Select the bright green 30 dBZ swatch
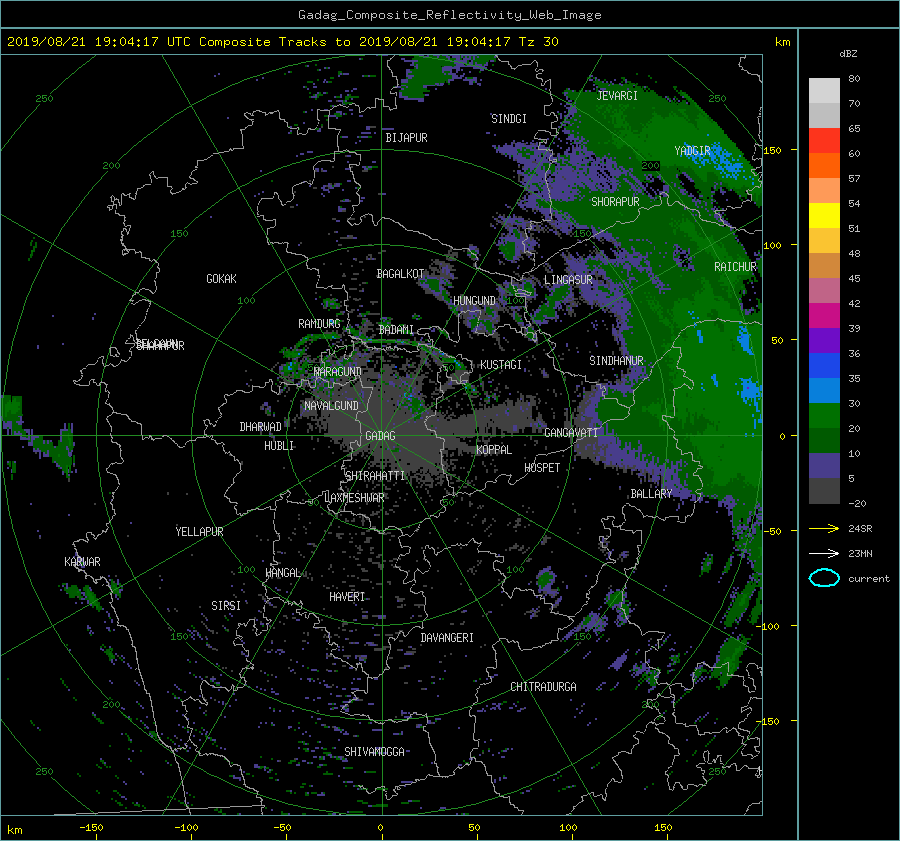 824,415
